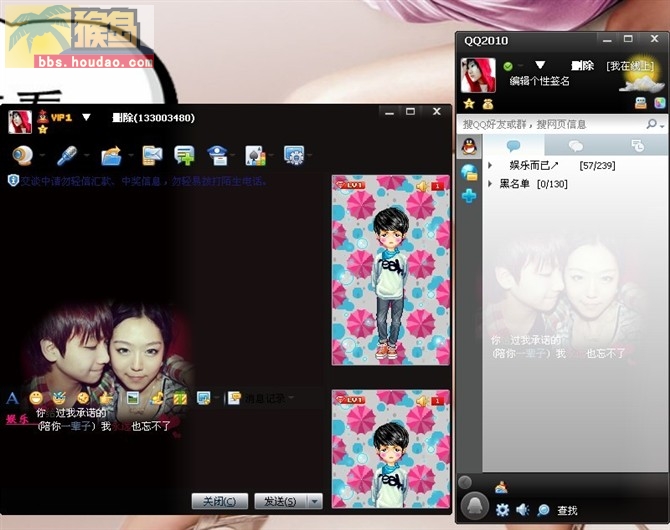This screenshot has width=670, height=530.
Task: Expand the webcam video options arrow
Action: 42,155
